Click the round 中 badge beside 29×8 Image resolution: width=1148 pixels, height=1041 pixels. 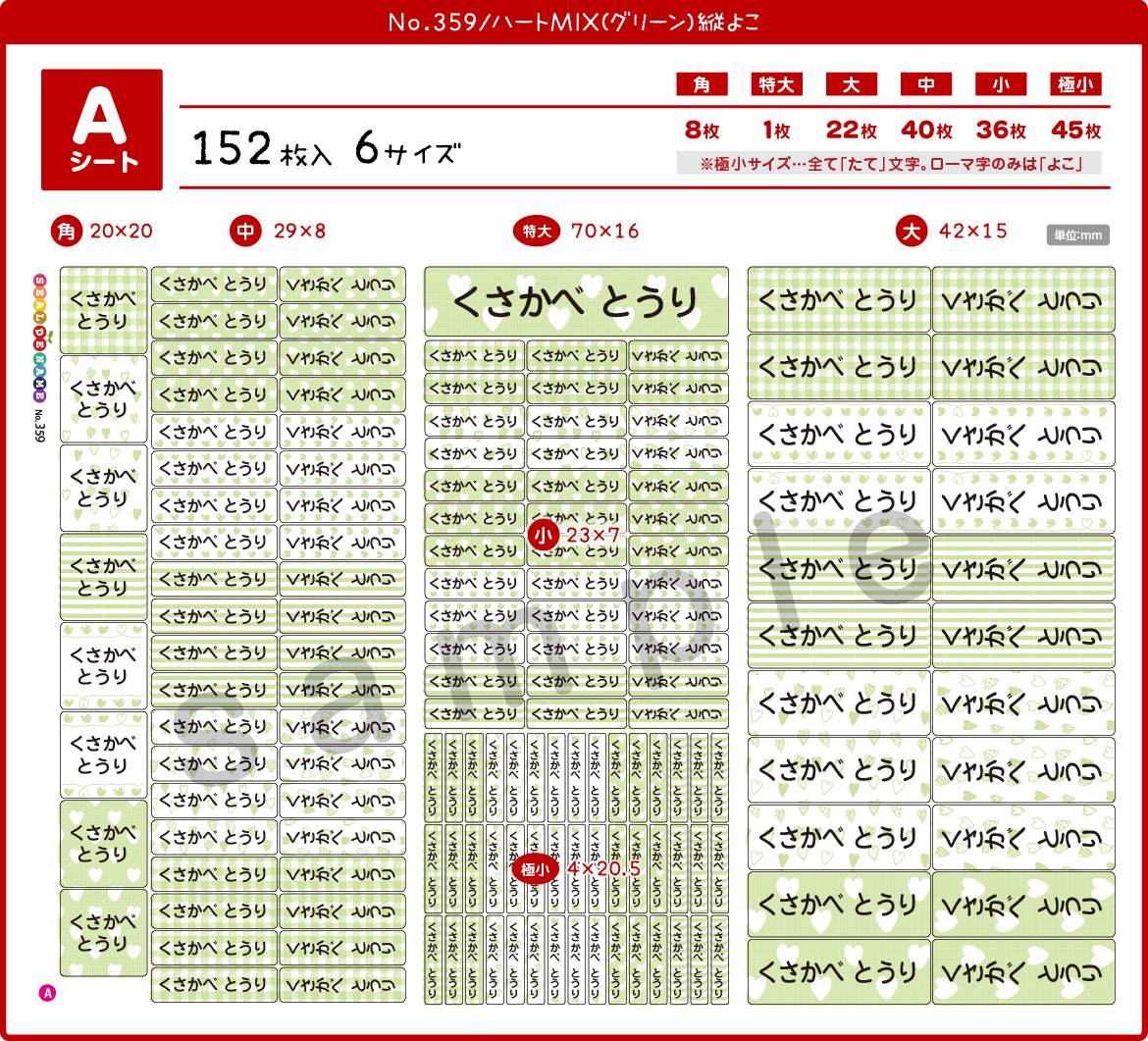point(245,232)
